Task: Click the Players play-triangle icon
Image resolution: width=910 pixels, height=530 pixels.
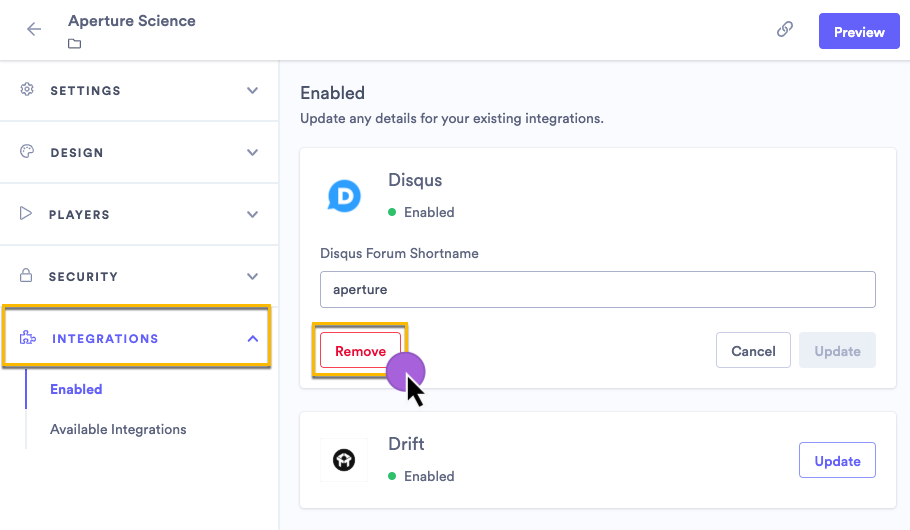Action: coord(26,213)
